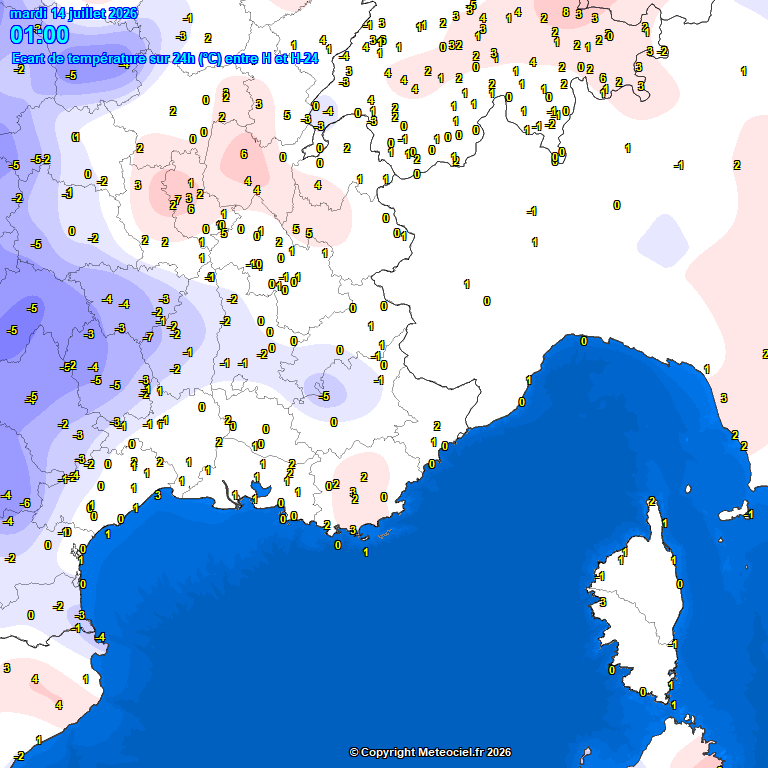This screenshot has width=768, height=768.
Task: Click the "Copyright Meteociel.fr 2026" caption
Action: 430,752
